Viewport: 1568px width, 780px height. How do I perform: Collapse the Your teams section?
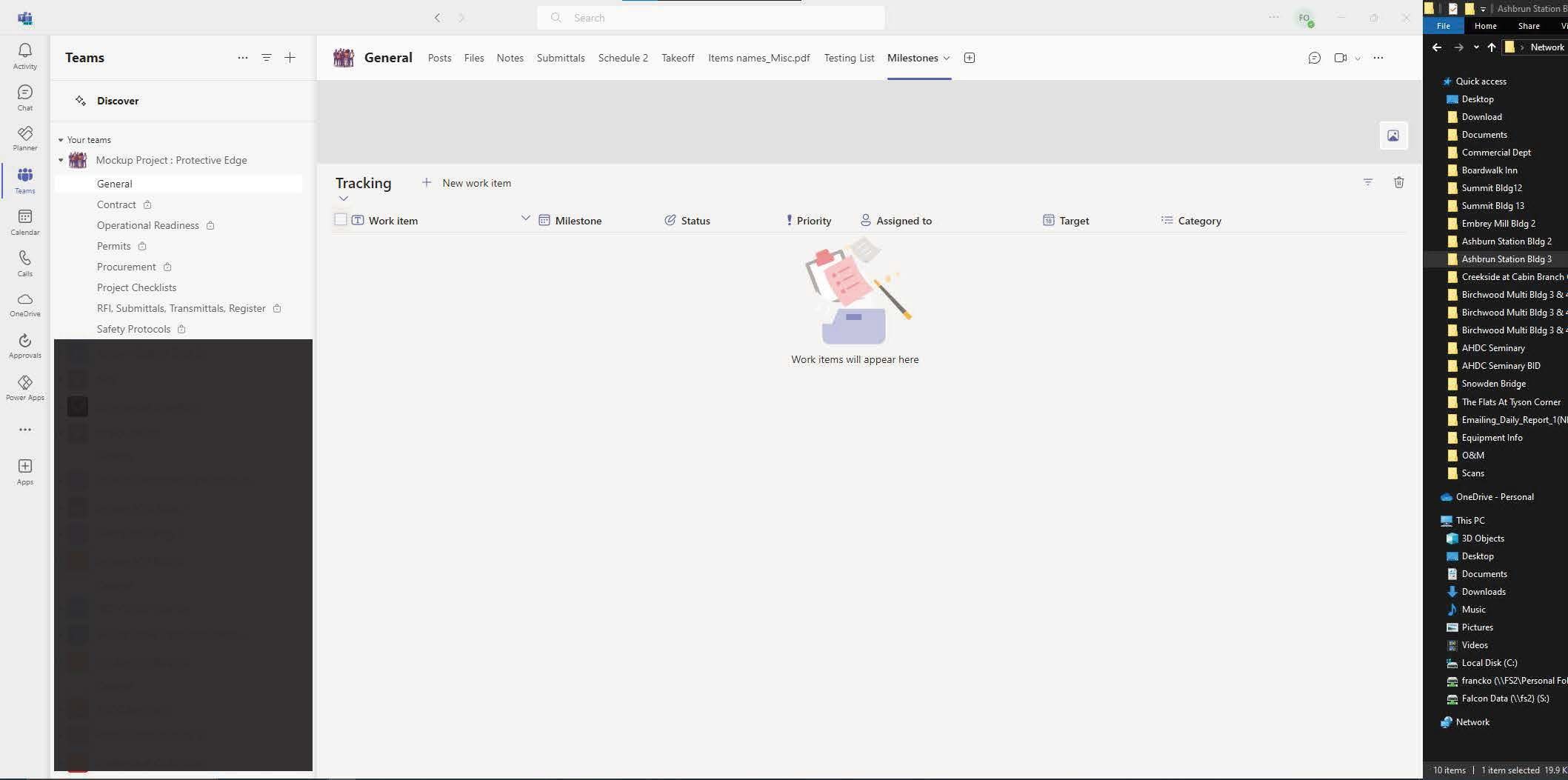(x=61, y=140)
